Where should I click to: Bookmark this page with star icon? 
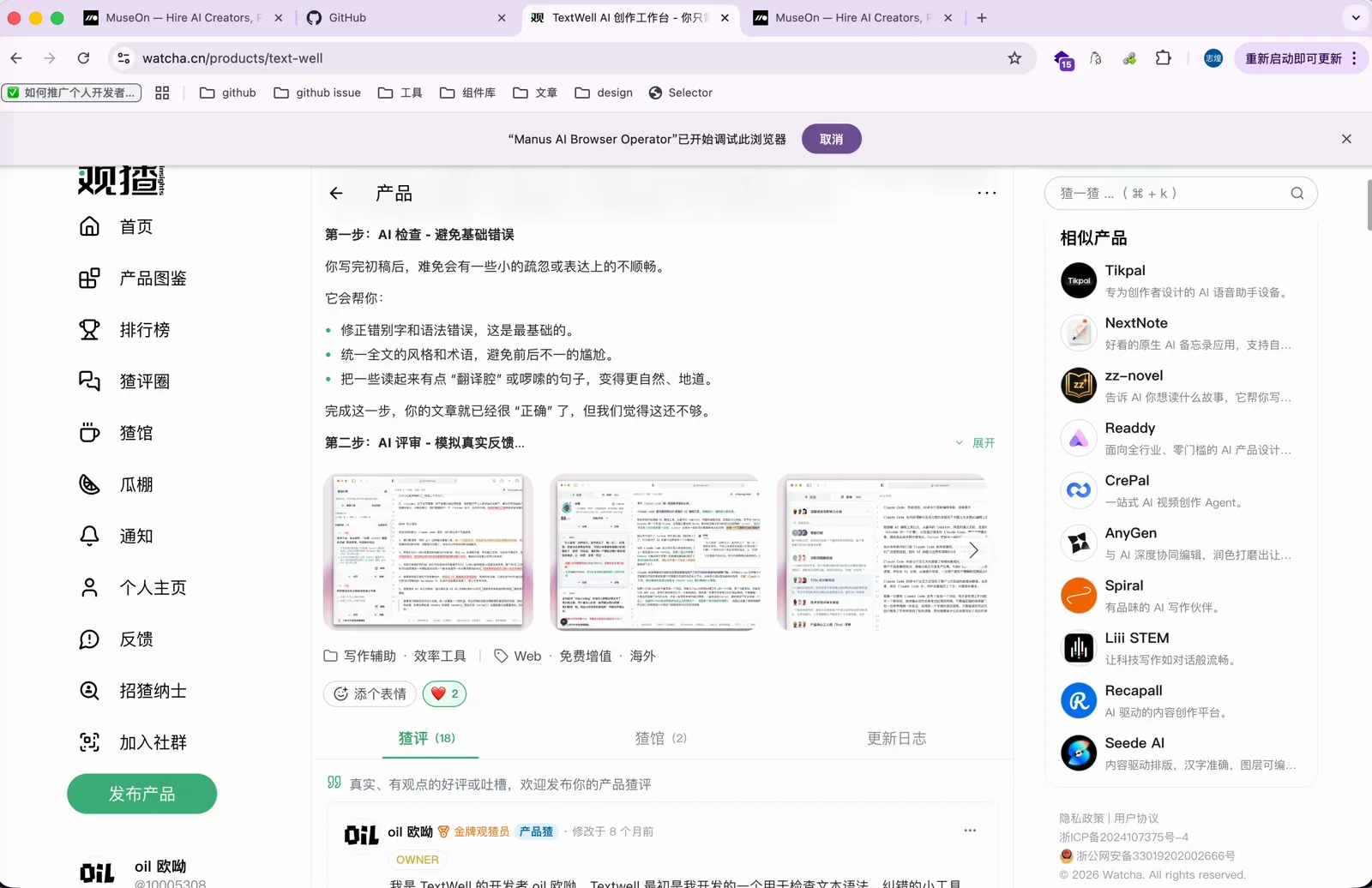coord(1014,58)
